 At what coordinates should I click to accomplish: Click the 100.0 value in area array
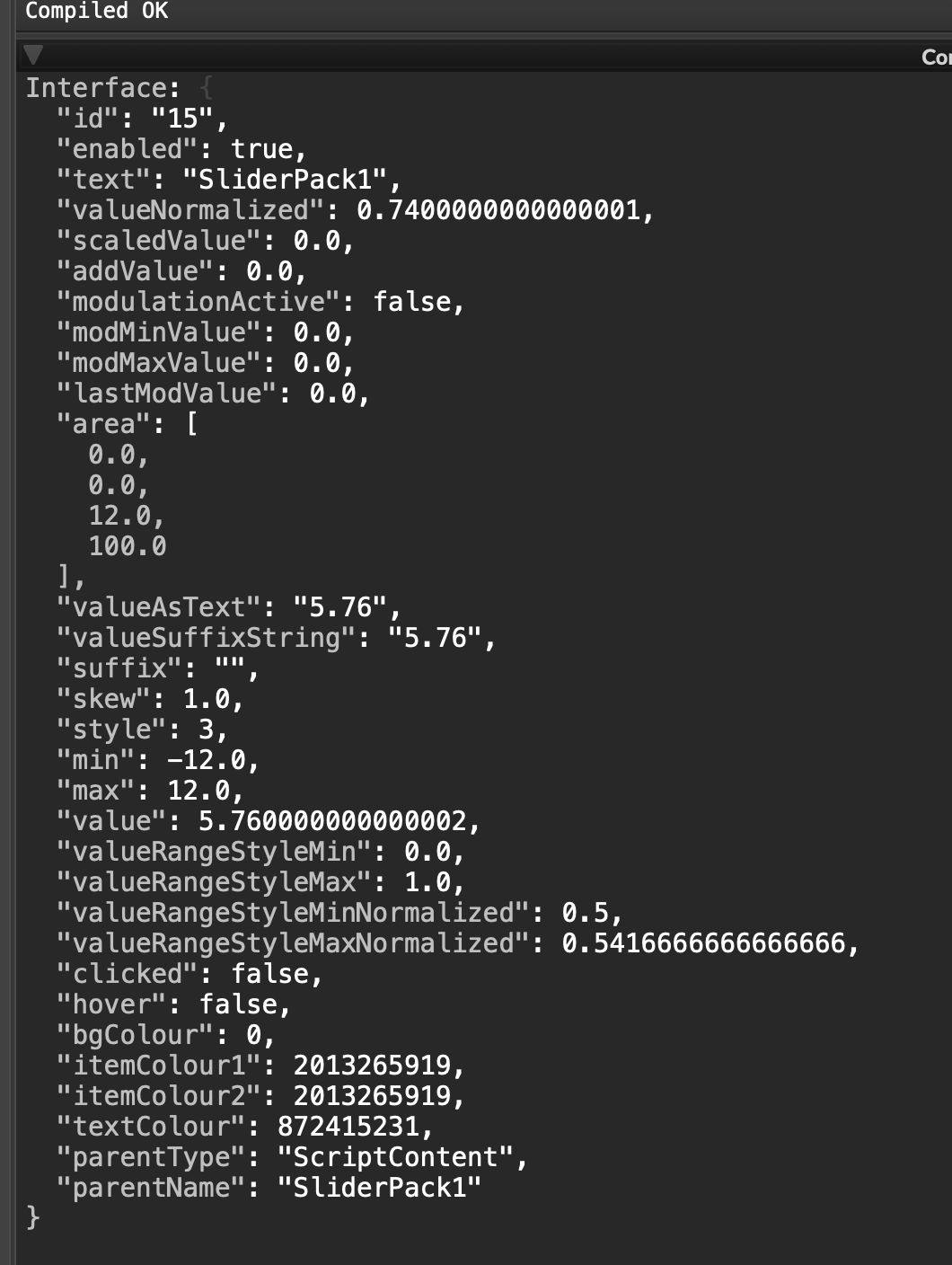point(128,546)
